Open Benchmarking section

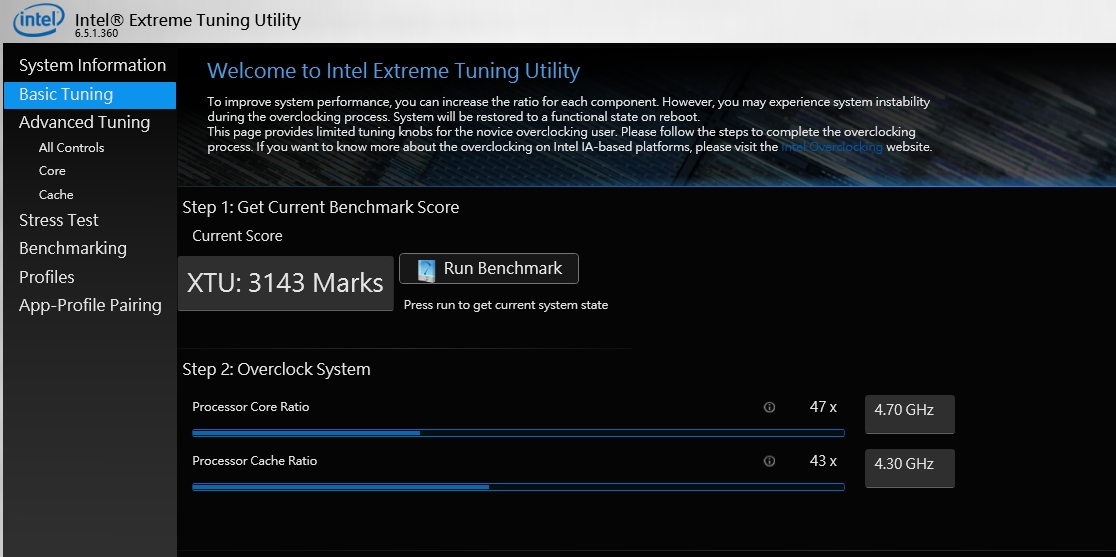tap(73, 248)
